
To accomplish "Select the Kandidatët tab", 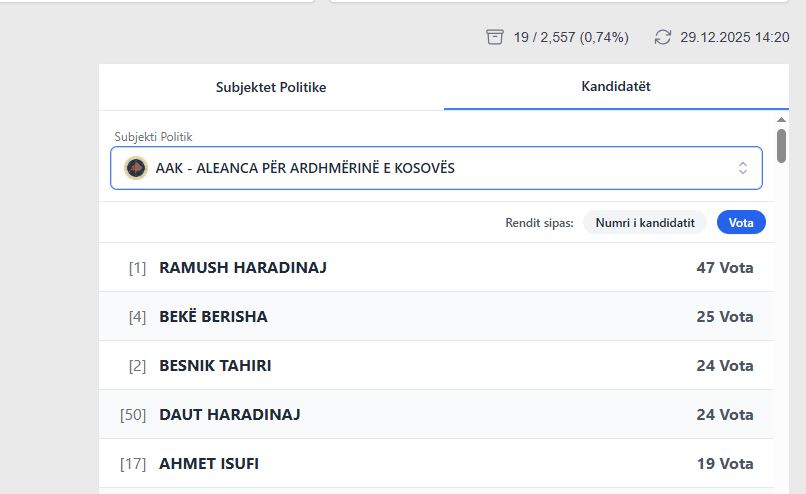I will (x=616, y=87).
